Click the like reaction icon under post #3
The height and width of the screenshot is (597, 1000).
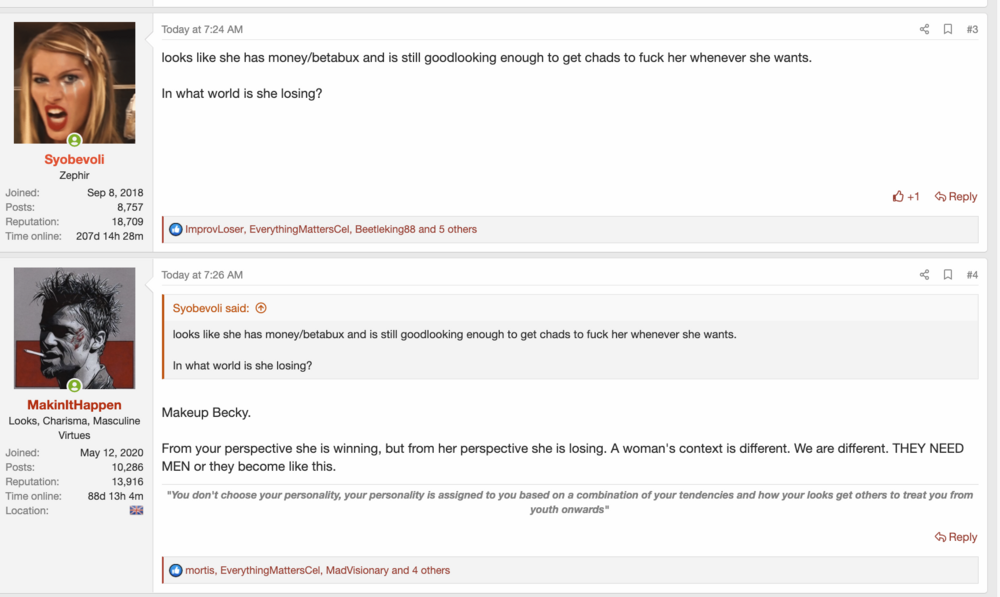click(x=176, y=229)
